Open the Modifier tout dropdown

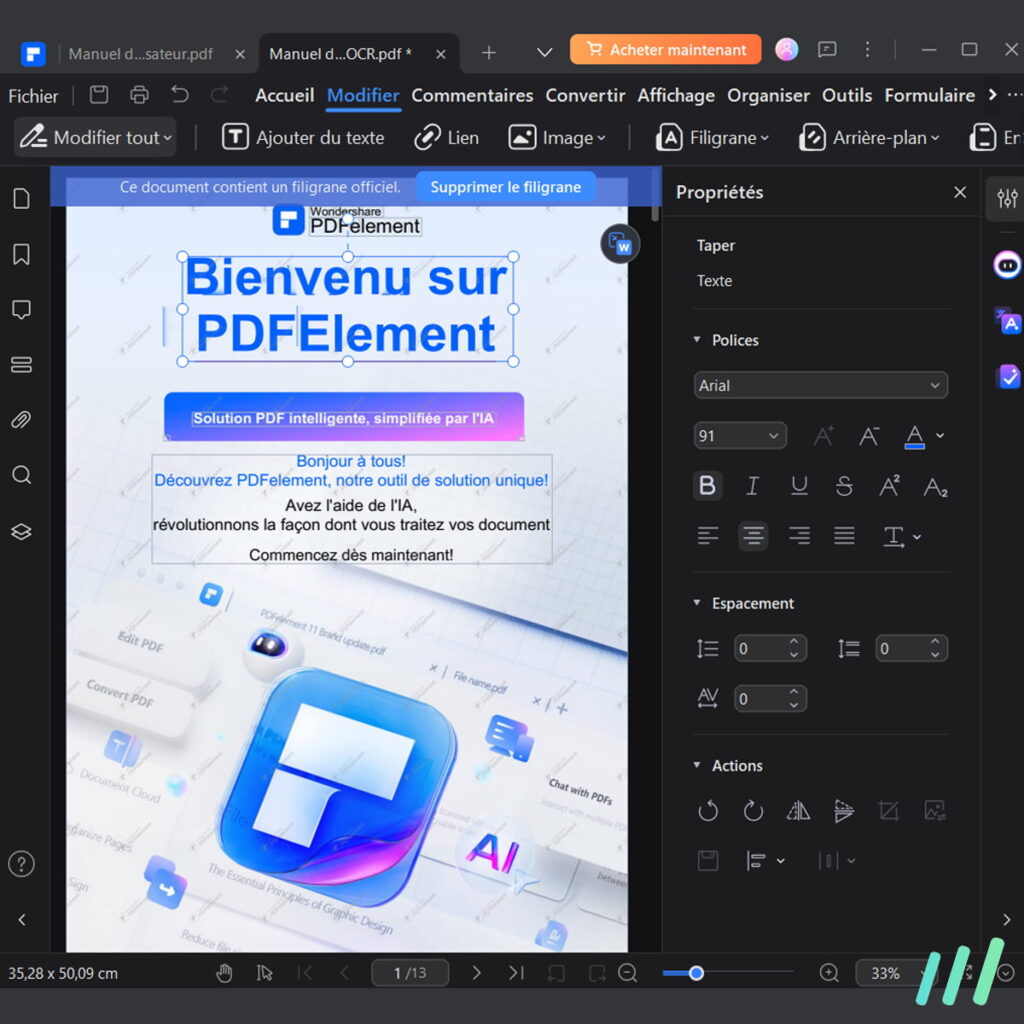click(95, 137)
